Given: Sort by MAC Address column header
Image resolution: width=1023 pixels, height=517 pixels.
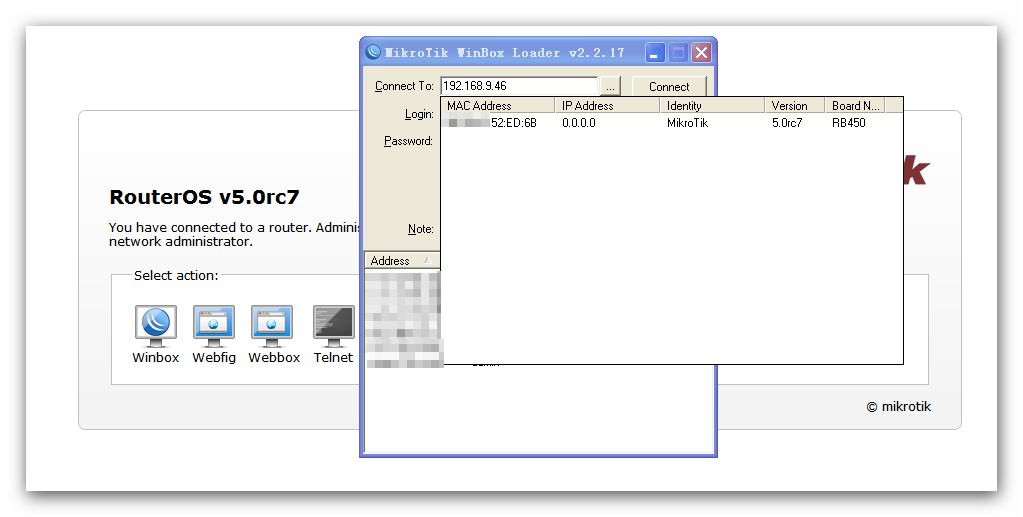Looking at the screenshot, I should click(498, 106).
